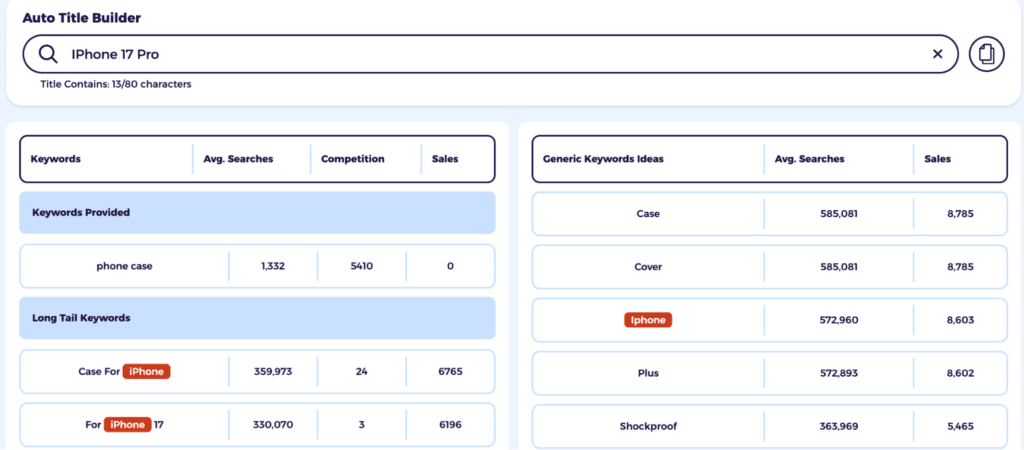Copy the title using the copy icon
Viewport: 1024px width, 450px height.
point(986,54)
